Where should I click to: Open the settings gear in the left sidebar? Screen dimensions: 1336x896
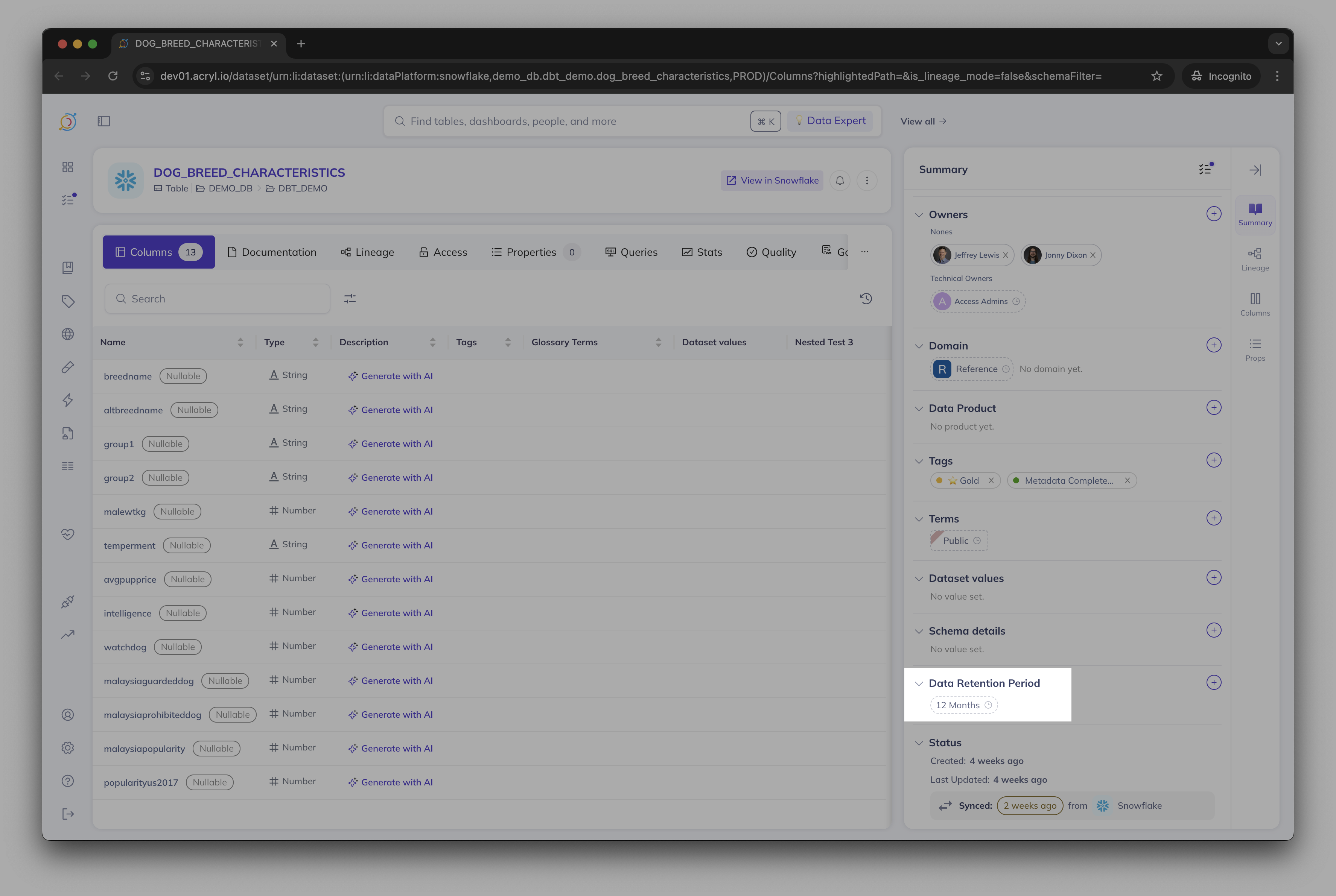point(68,748)
